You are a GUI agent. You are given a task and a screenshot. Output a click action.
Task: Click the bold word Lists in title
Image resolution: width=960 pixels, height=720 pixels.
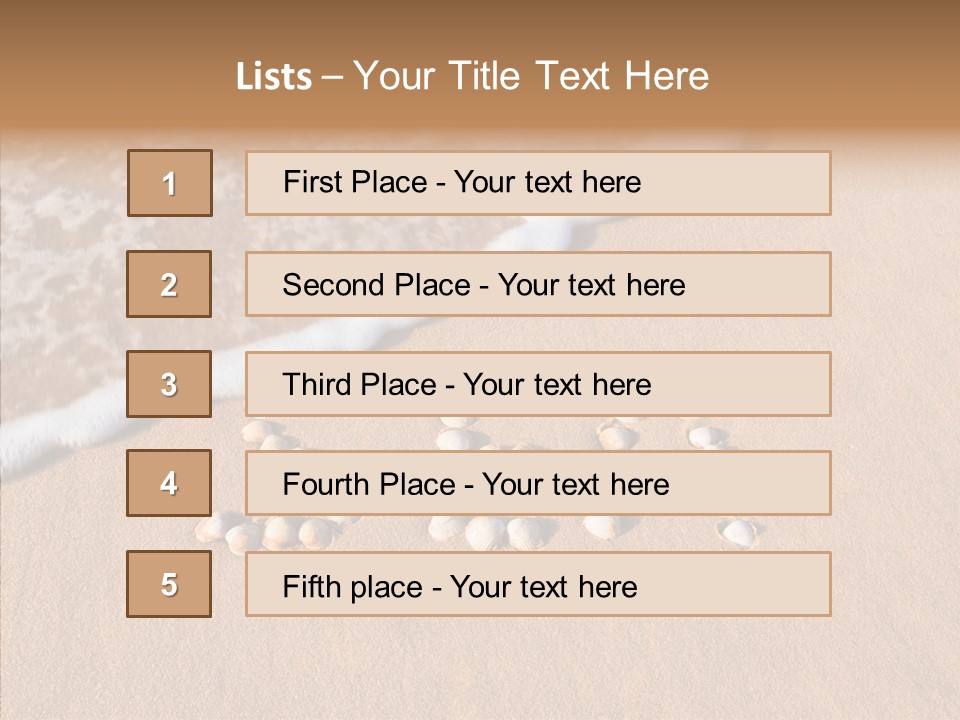point(274,77)
